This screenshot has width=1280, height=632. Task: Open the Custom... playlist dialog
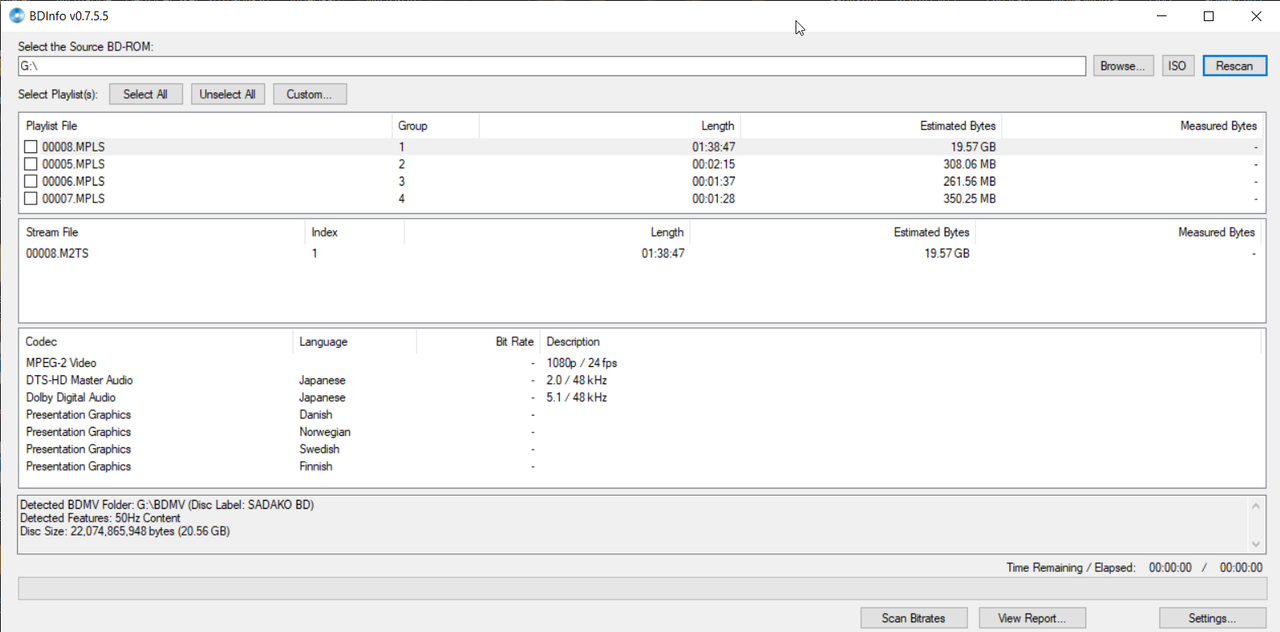point(309,94)
